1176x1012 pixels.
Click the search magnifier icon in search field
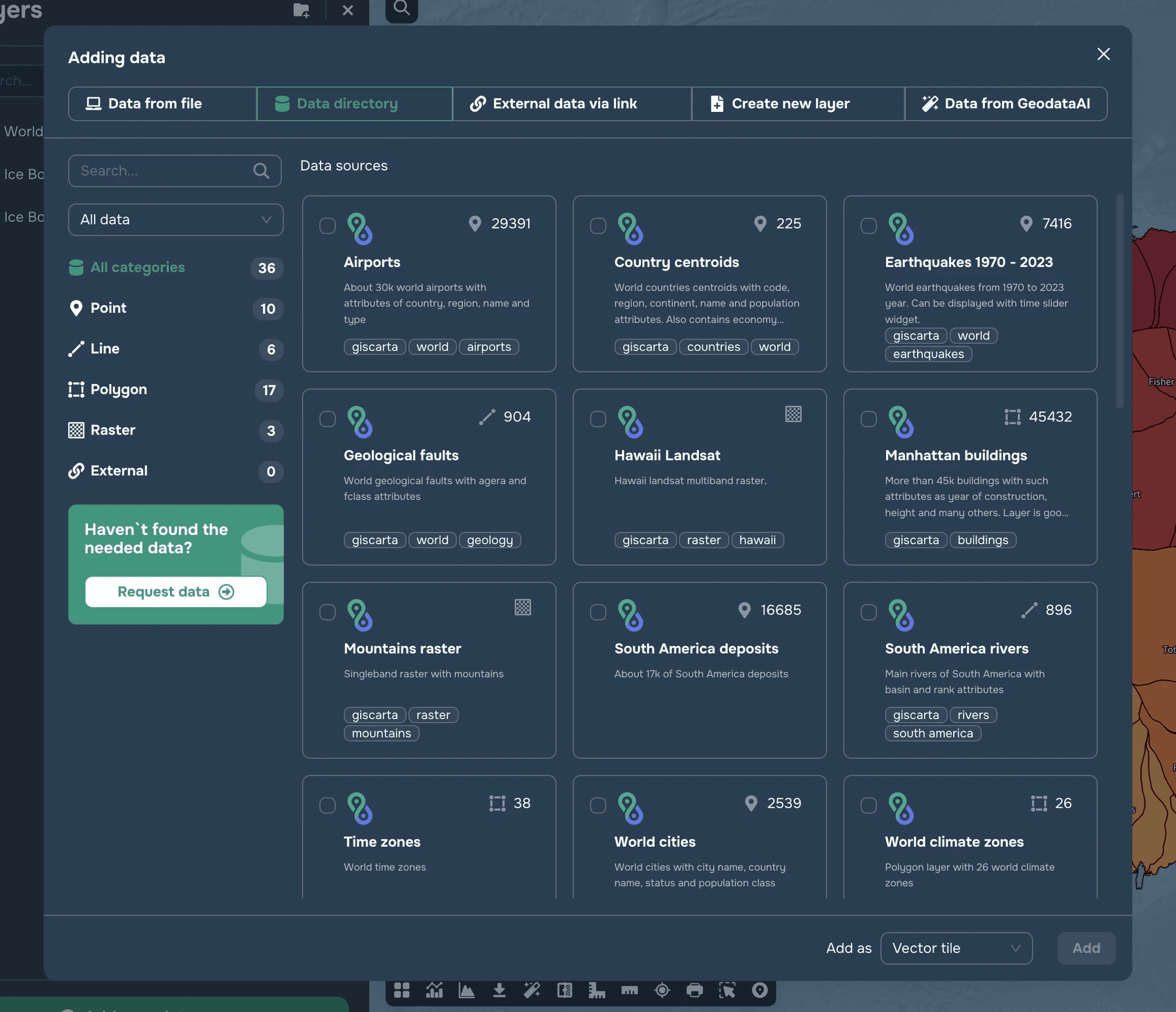tap(261, 171)
